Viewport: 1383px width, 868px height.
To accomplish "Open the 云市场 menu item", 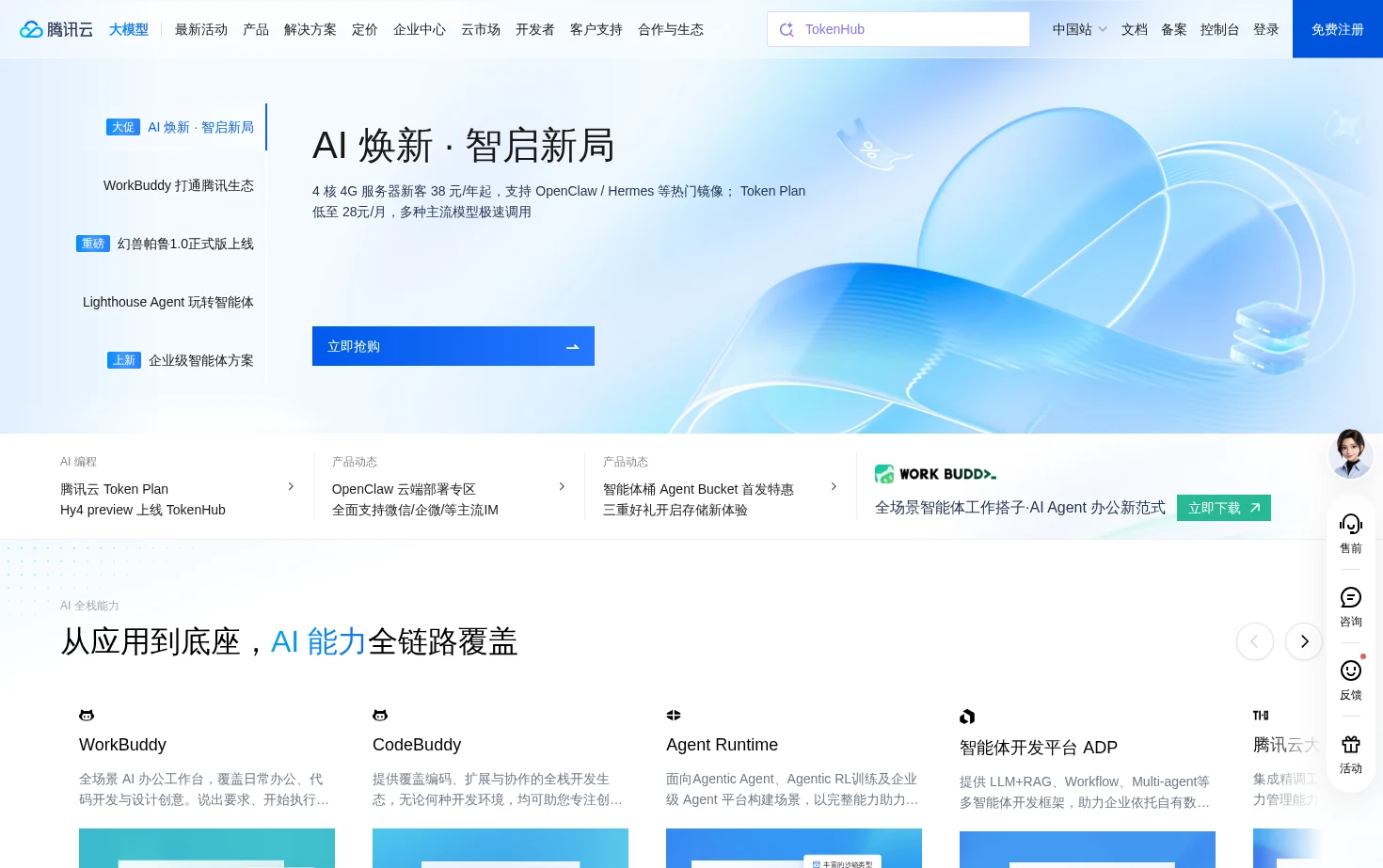I will point(481,29).
